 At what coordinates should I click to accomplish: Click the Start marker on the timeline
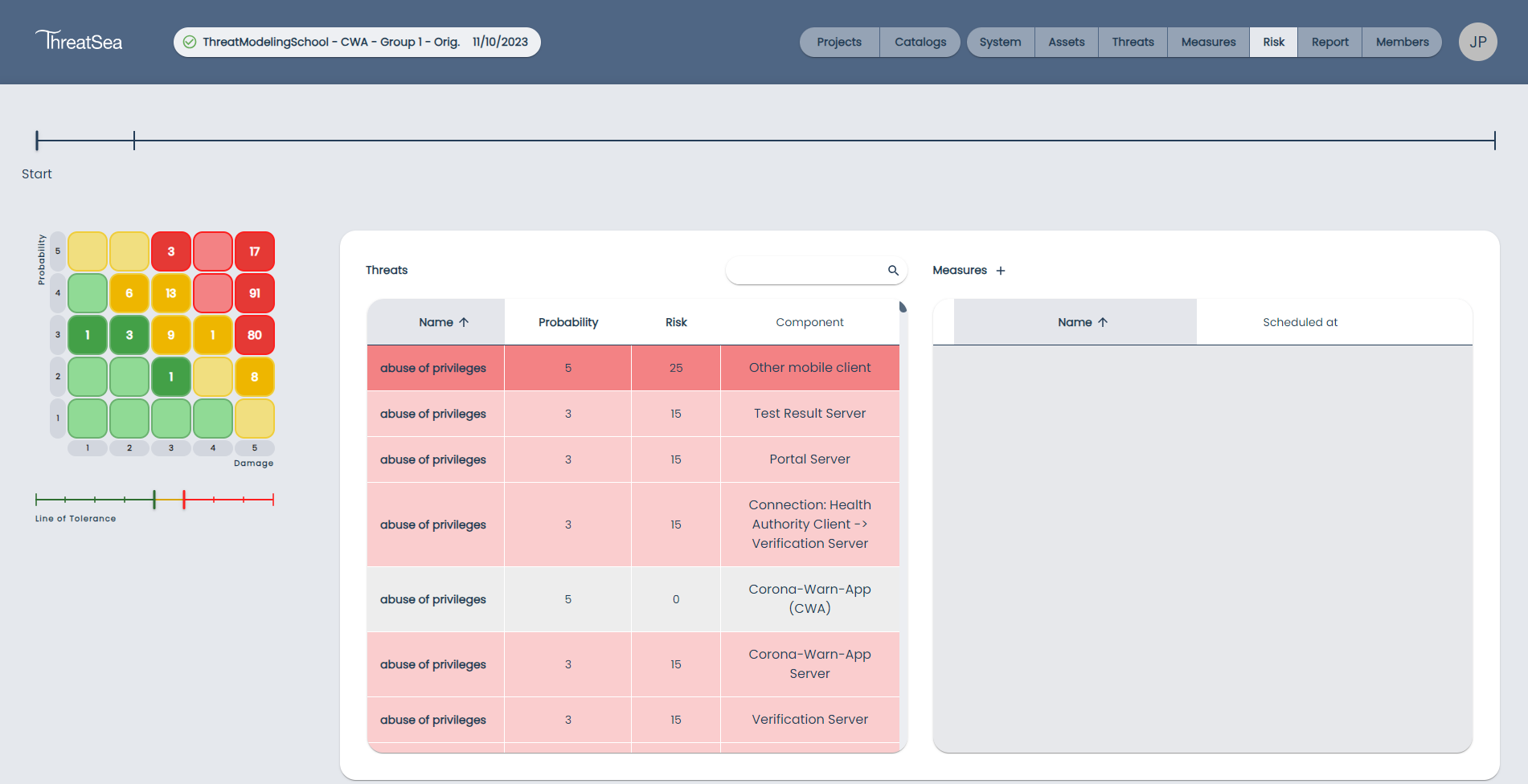[x=36, y=141]
